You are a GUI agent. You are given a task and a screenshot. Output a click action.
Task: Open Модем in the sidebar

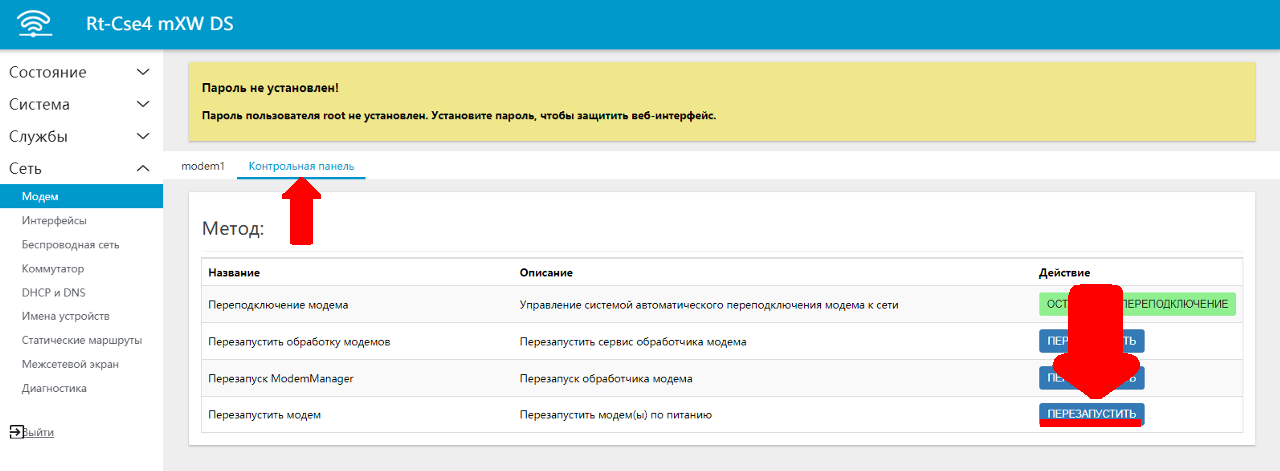pos(40,196)
